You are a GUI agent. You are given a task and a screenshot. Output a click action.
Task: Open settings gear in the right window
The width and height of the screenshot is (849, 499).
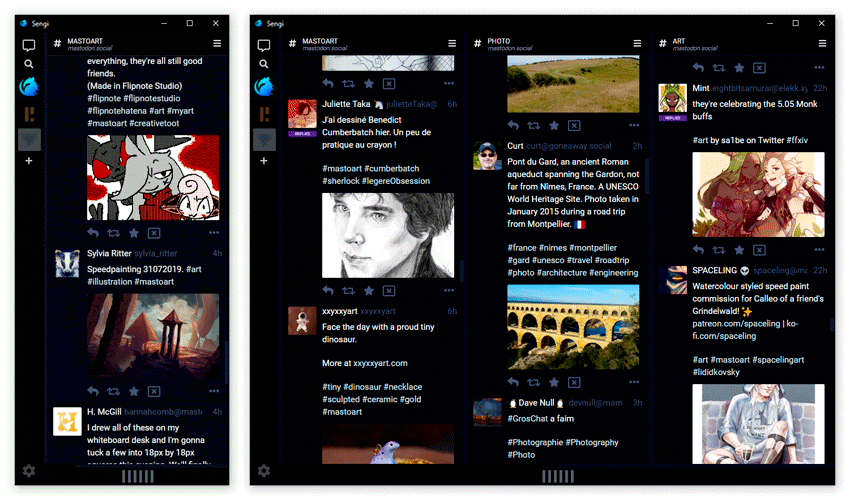point(264,470)
